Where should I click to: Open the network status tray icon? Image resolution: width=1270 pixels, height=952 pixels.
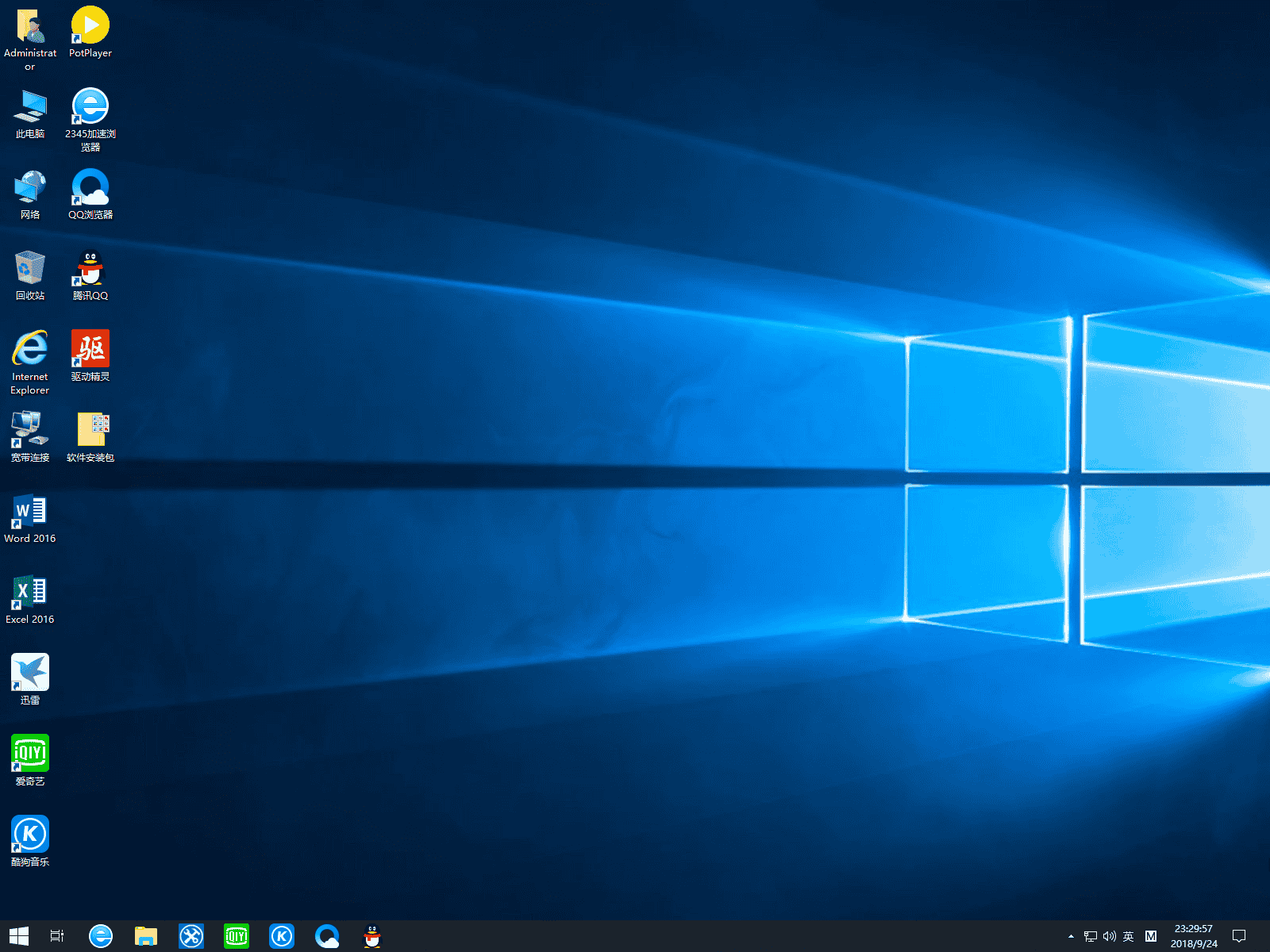(x=1091, y=937)
